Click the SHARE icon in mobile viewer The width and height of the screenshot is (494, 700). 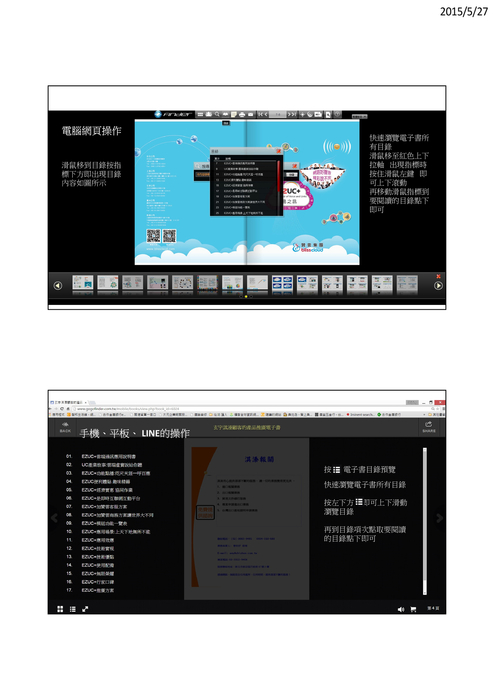click(x=429, y=427)
